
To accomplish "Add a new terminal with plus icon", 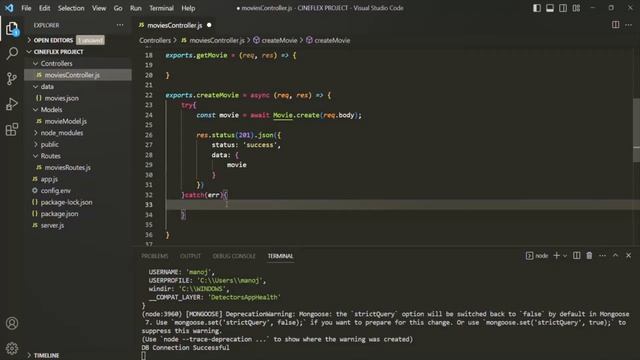I will pos(556,256).
